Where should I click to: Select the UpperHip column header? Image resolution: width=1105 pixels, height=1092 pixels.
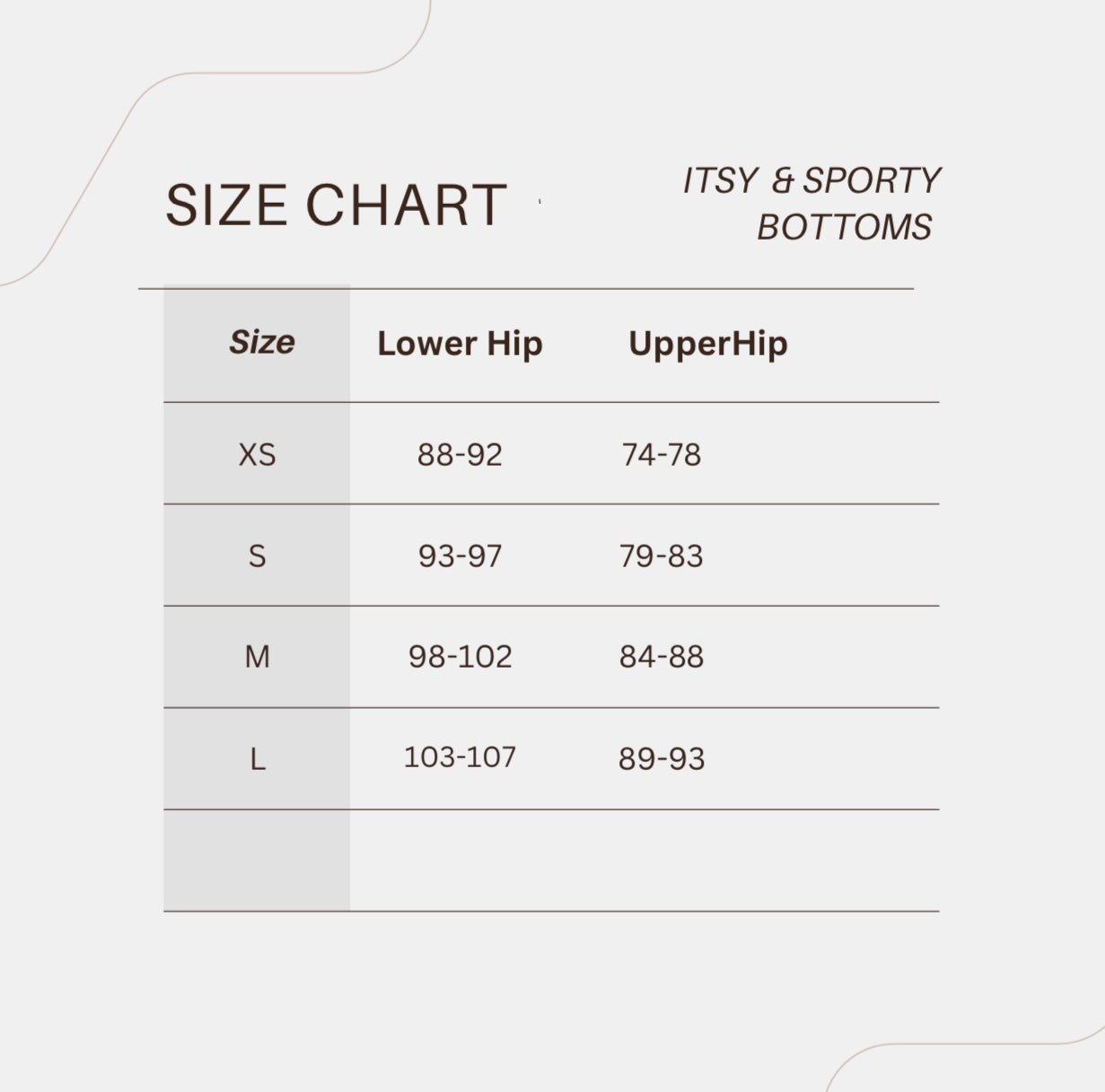tap(707, 344)
